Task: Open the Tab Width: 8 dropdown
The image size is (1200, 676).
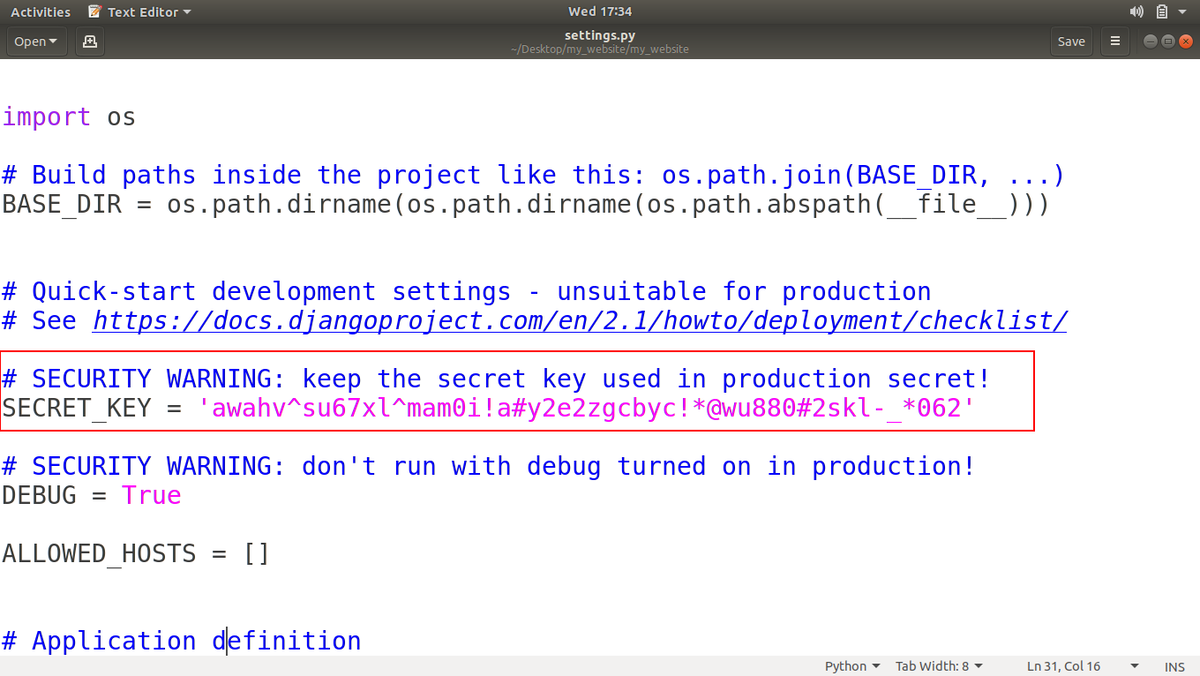Action: tap(938, 666)
